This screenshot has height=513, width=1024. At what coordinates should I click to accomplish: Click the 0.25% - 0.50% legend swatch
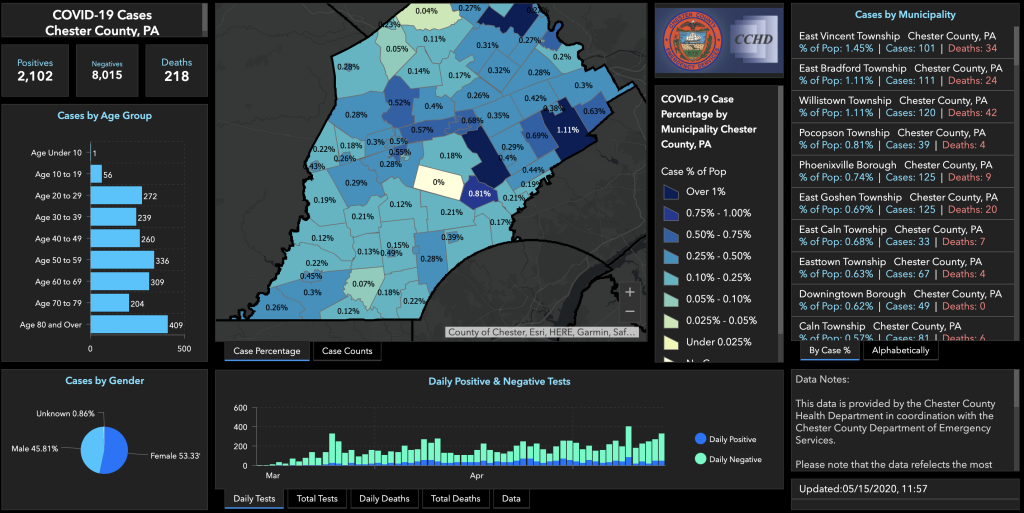click(x=671, y=256)
